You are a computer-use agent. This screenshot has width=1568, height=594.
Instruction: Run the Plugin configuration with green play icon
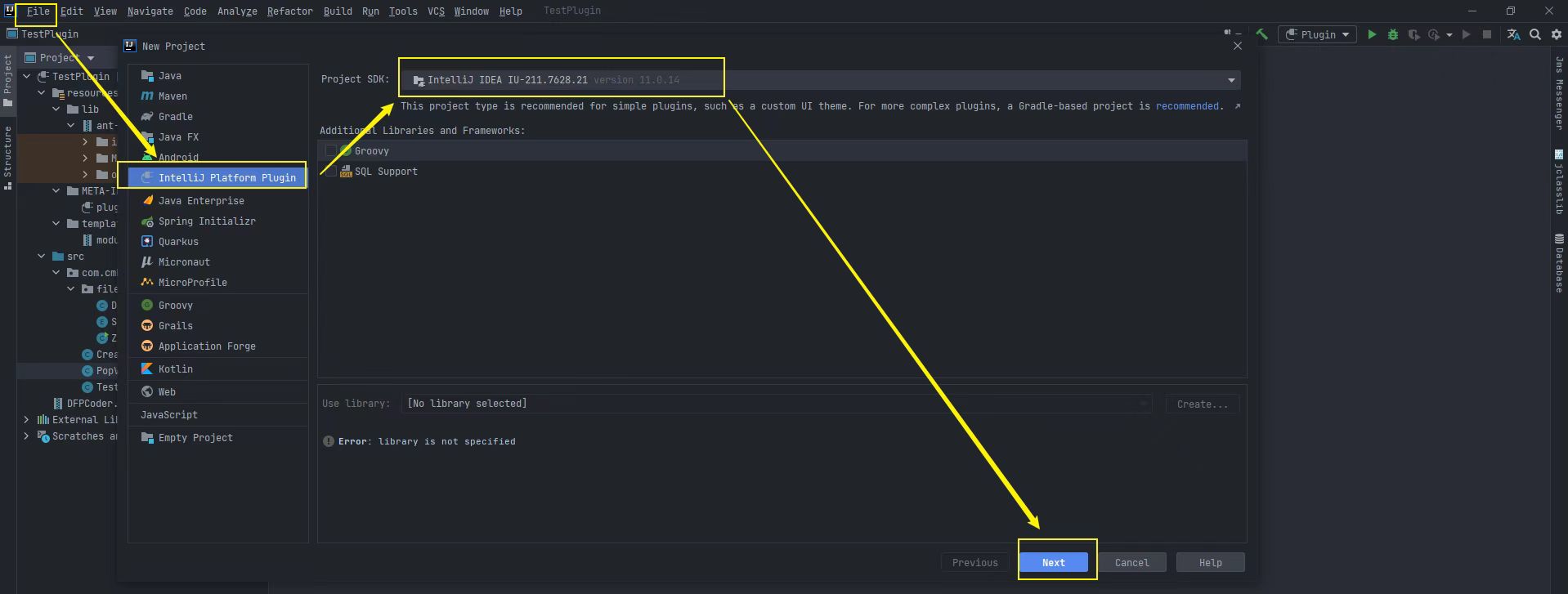(x=1372, y=34)
